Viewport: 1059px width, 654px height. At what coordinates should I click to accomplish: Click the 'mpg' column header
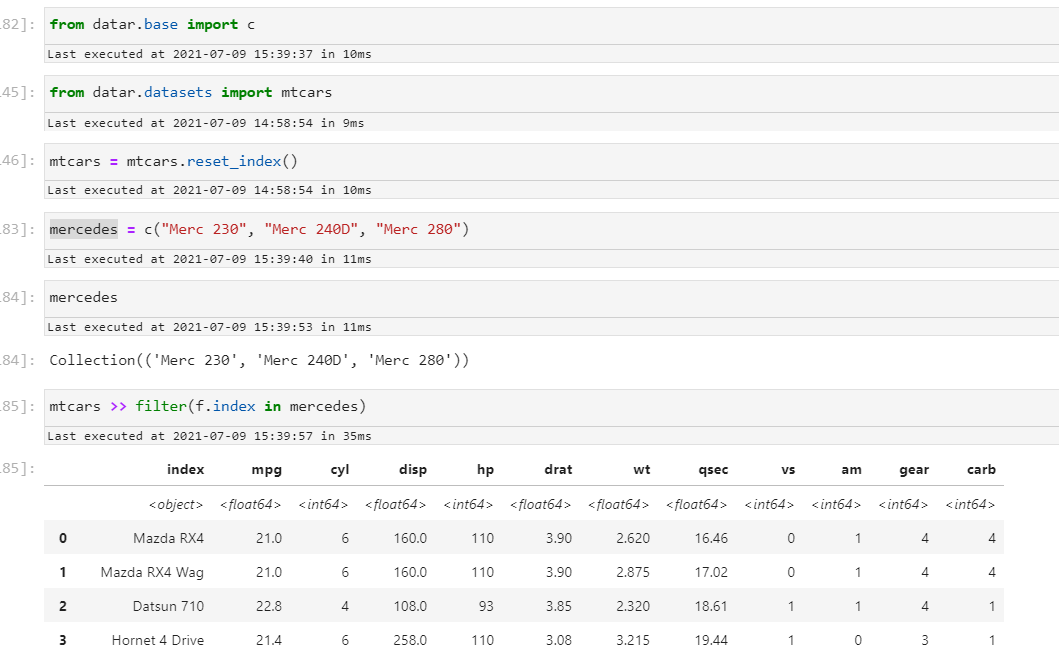(x=266, y=470)
